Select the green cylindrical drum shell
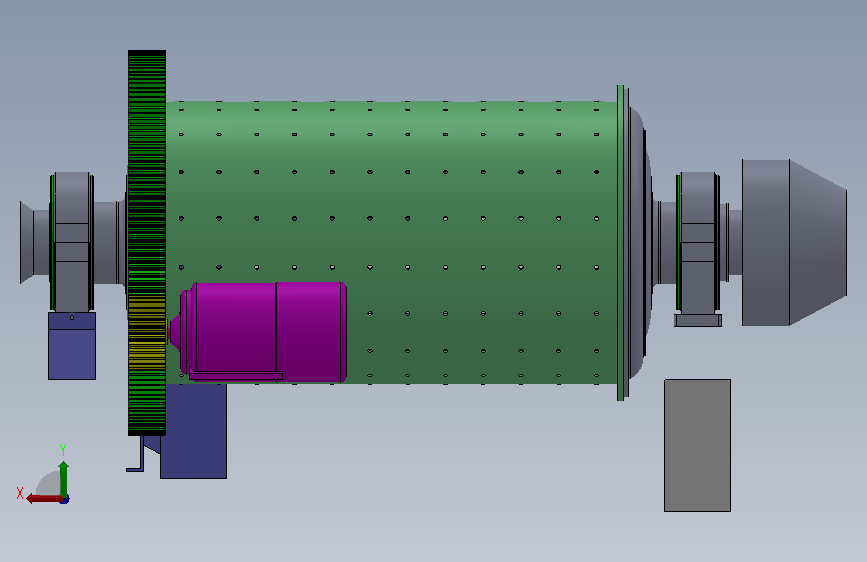The image size is (867, 562). coord(391,242)
